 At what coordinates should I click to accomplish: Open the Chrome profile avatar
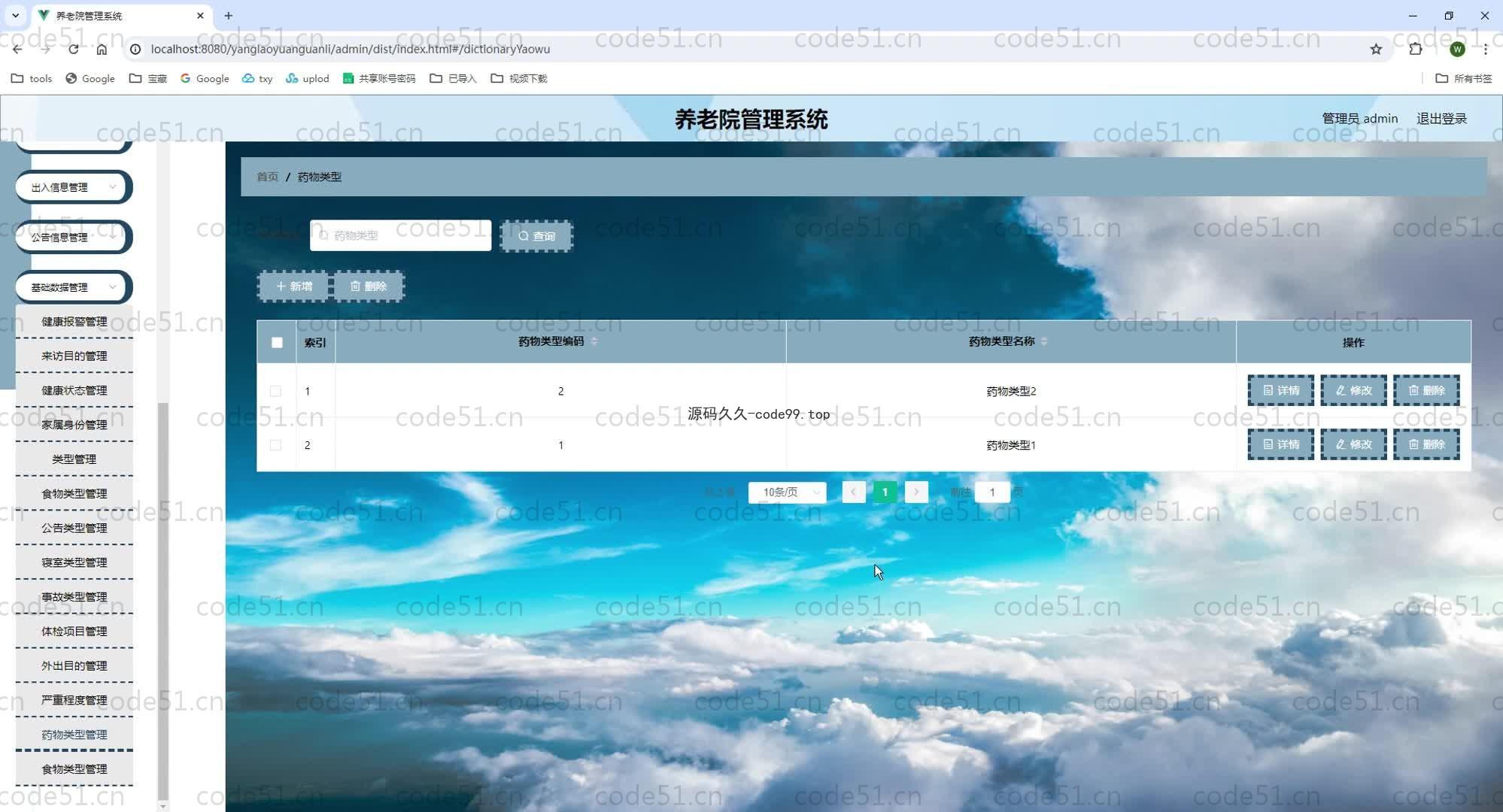pos(1457,49)
